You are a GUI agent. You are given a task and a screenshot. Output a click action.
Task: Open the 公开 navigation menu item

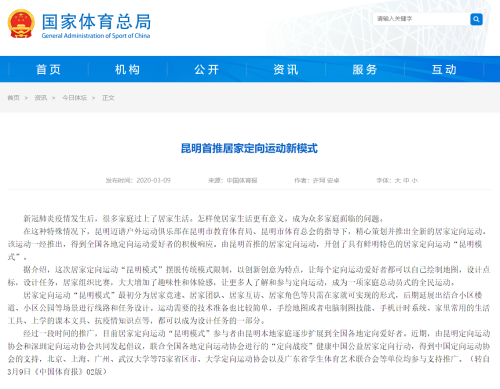[207, 69]
